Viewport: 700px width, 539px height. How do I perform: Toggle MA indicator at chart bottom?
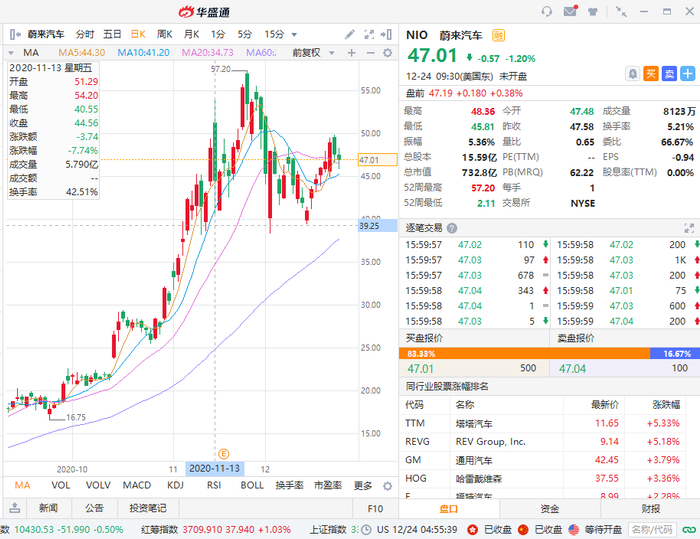click(22, 485)
